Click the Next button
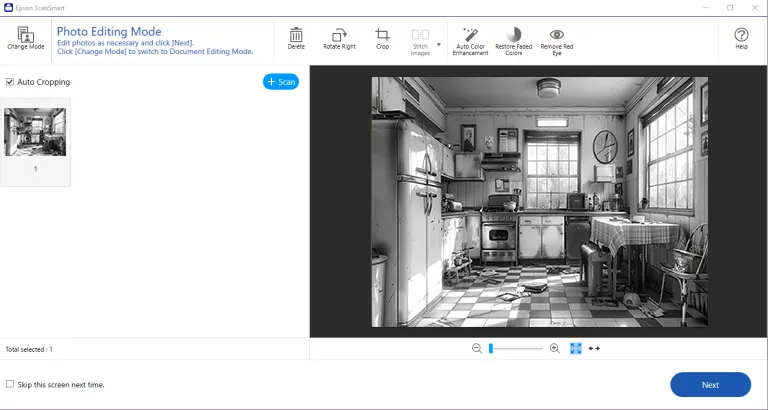Screen dimensions: 768x410 [x=710, y=385]
